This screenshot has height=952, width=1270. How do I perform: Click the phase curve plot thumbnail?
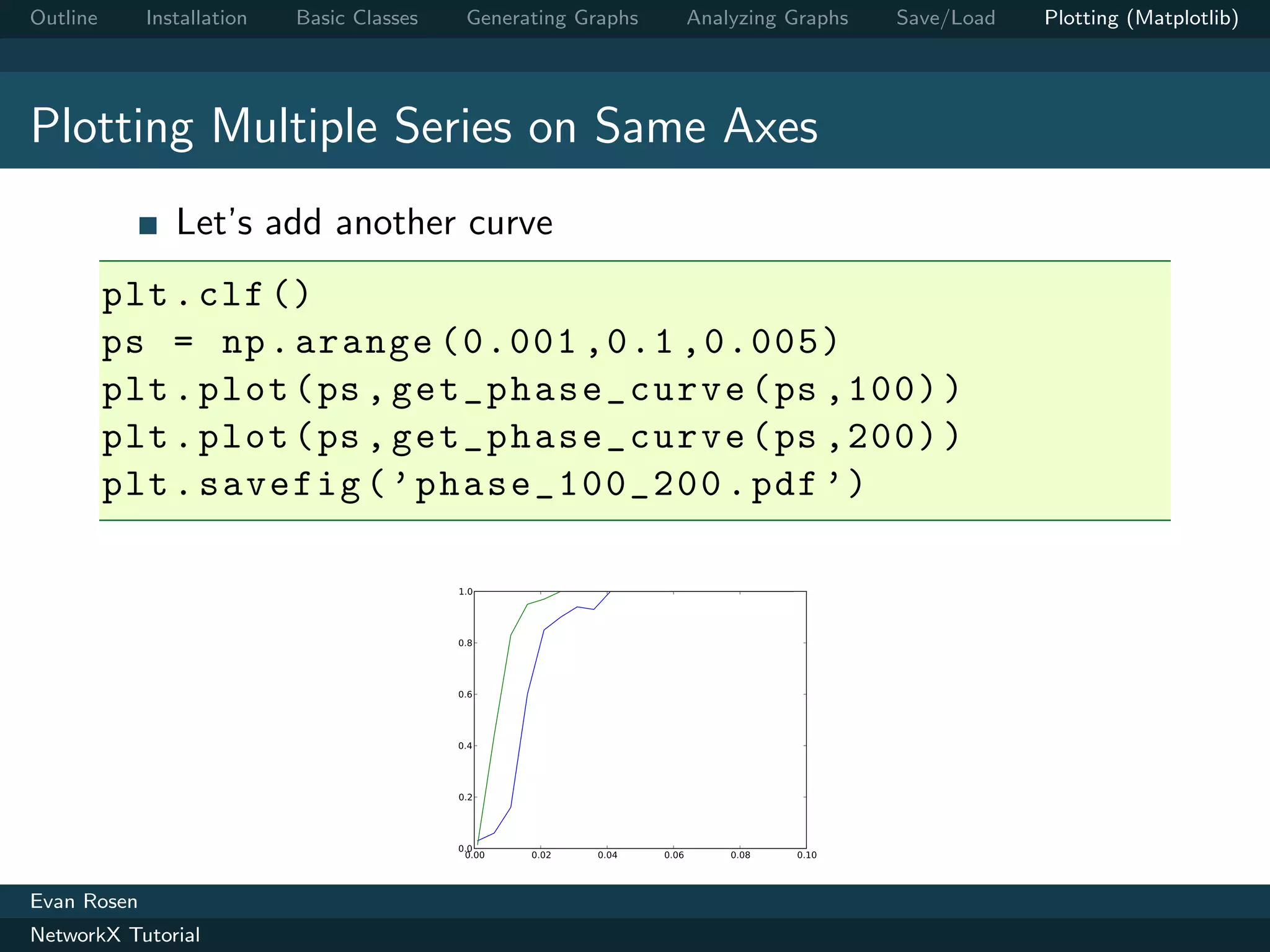point(637,723)
